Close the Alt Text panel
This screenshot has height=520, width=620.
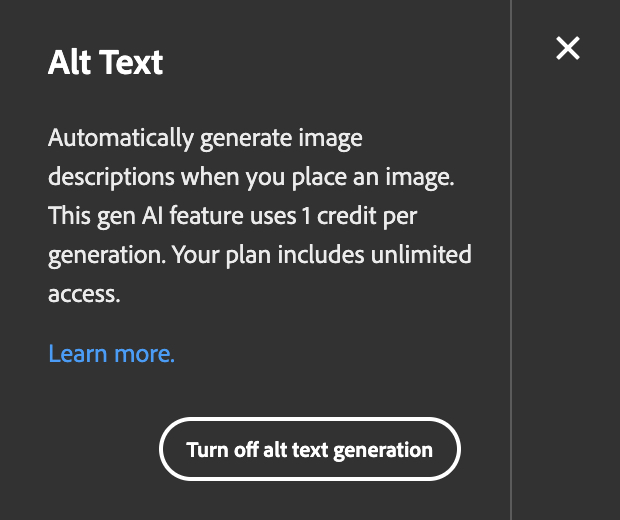pos(568,48)
